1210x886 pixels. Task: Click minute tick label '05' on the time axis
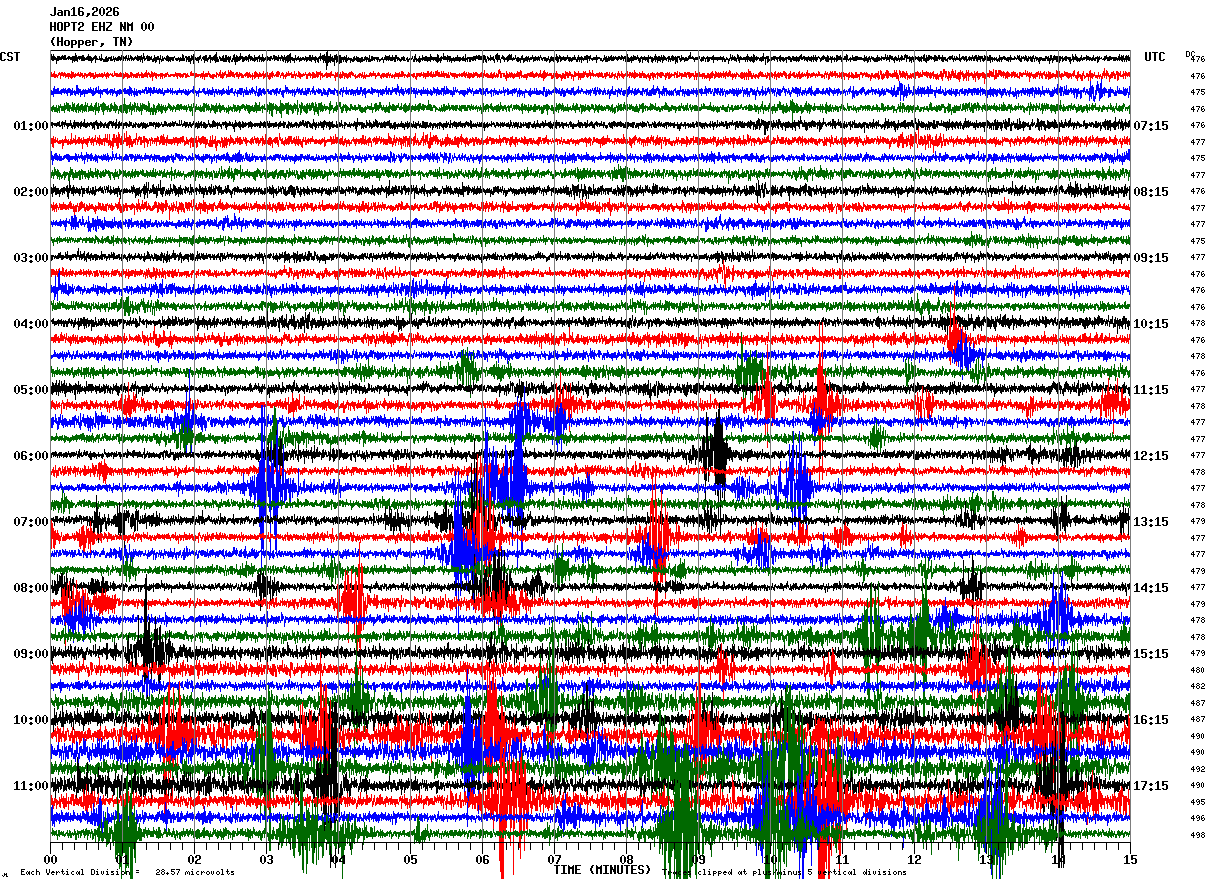(410, 860)
